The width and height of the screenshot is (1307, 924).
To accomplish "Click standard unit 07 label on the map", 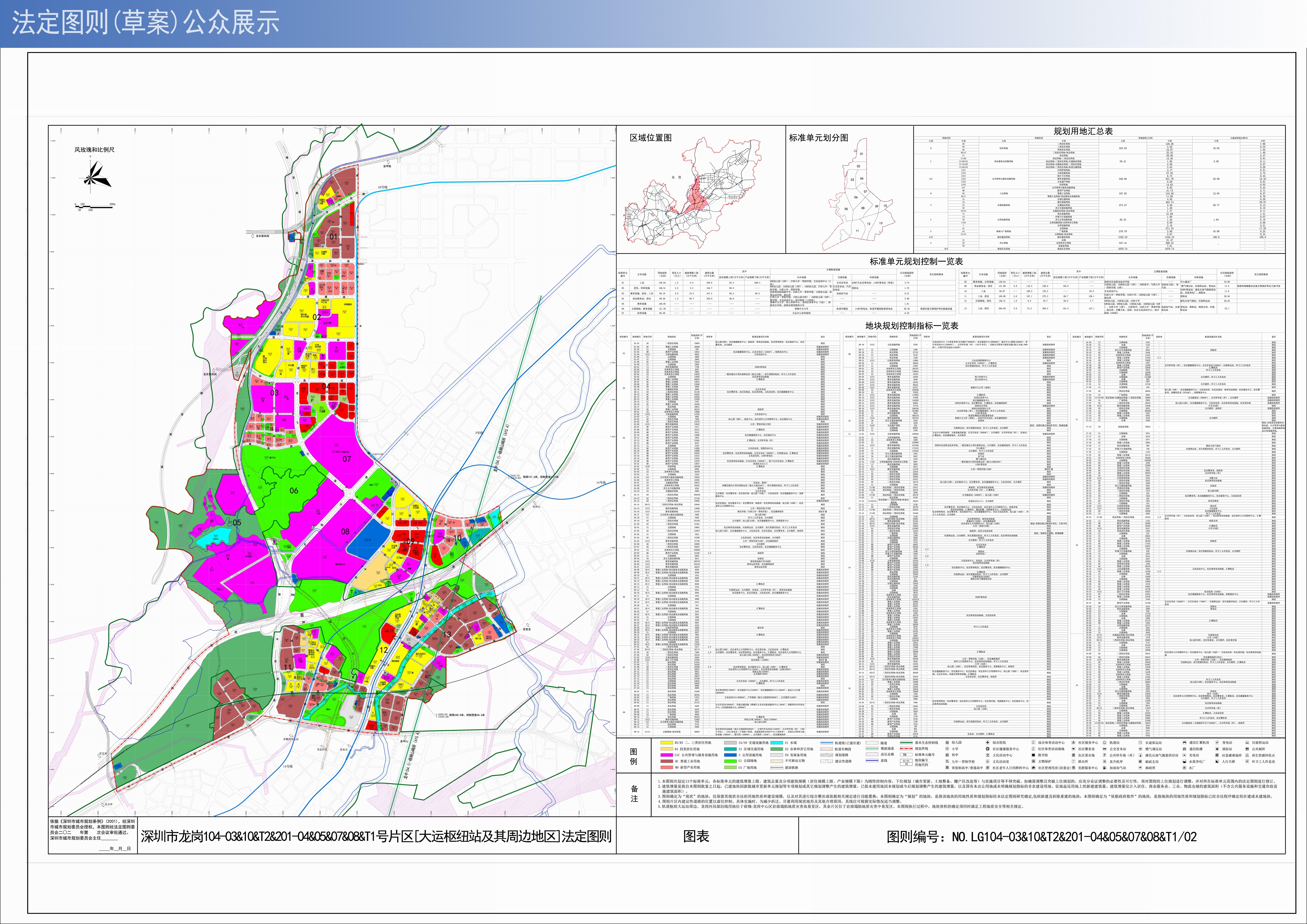I will tap(347, 459).
